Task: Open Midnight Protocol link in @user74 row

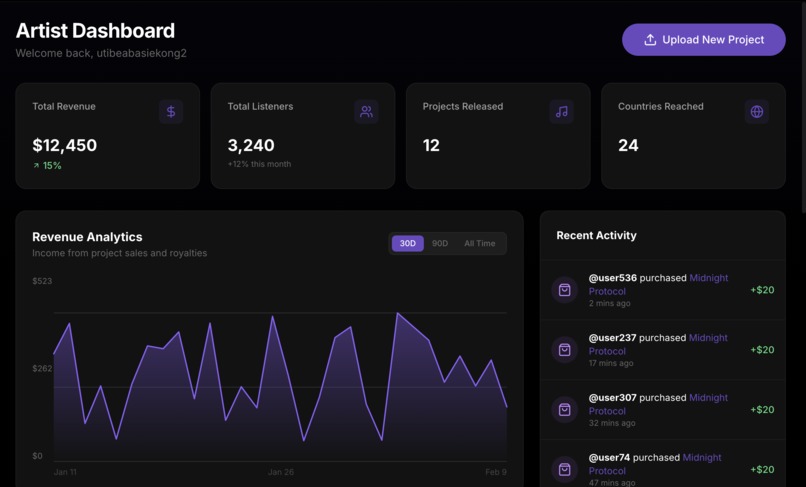Action: tap(655, 464)
